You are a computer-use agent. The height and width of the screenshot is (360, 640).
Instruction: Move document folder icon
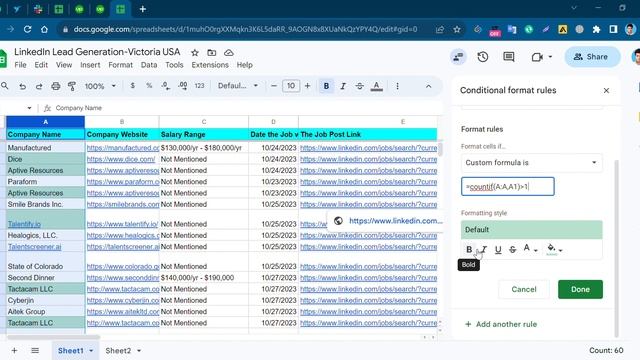[211, 53]
